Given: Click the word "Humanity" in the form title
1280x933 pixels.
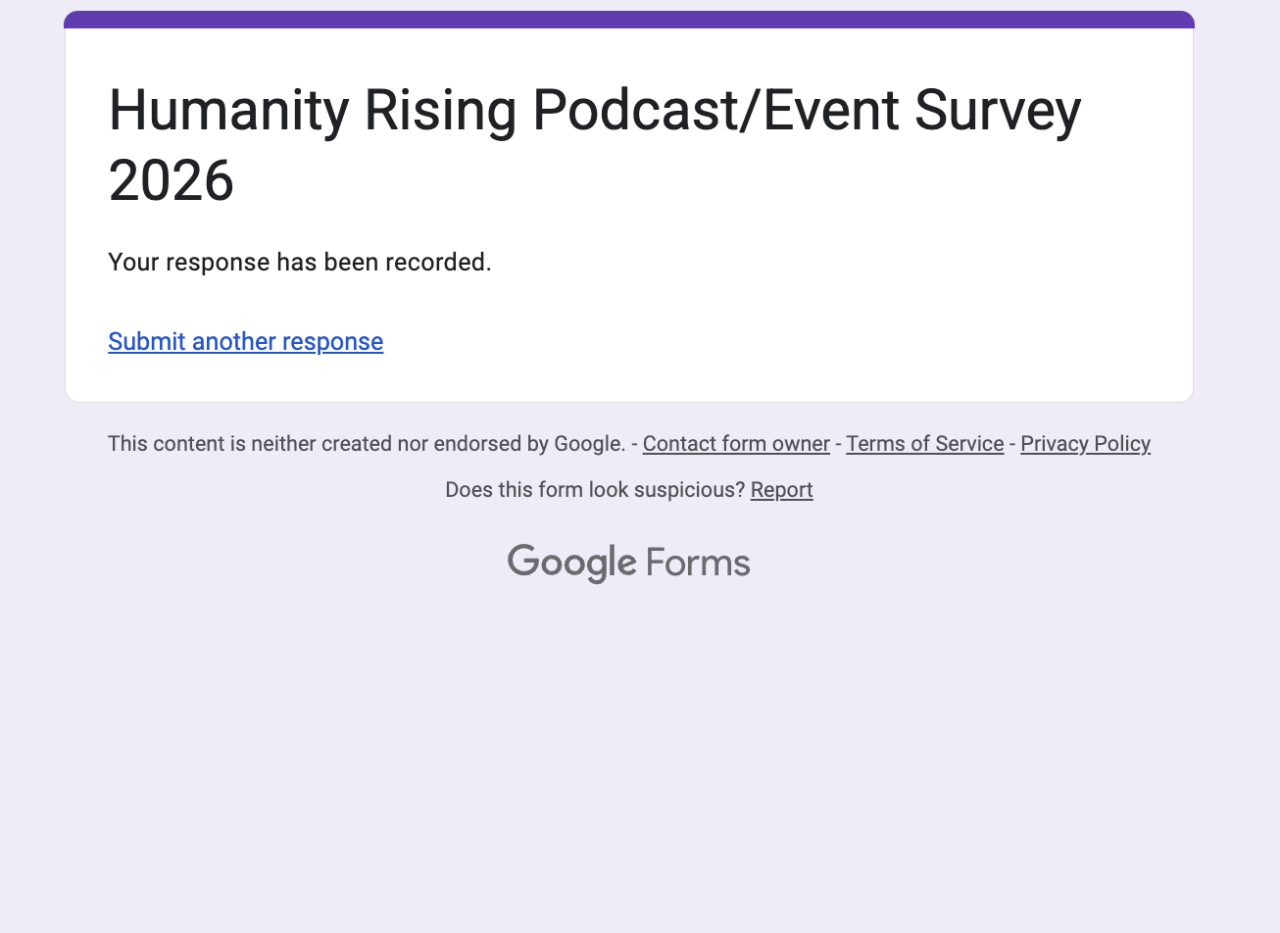Looking at the screenshot, I should pyautogui.click(x=229, y=110).
